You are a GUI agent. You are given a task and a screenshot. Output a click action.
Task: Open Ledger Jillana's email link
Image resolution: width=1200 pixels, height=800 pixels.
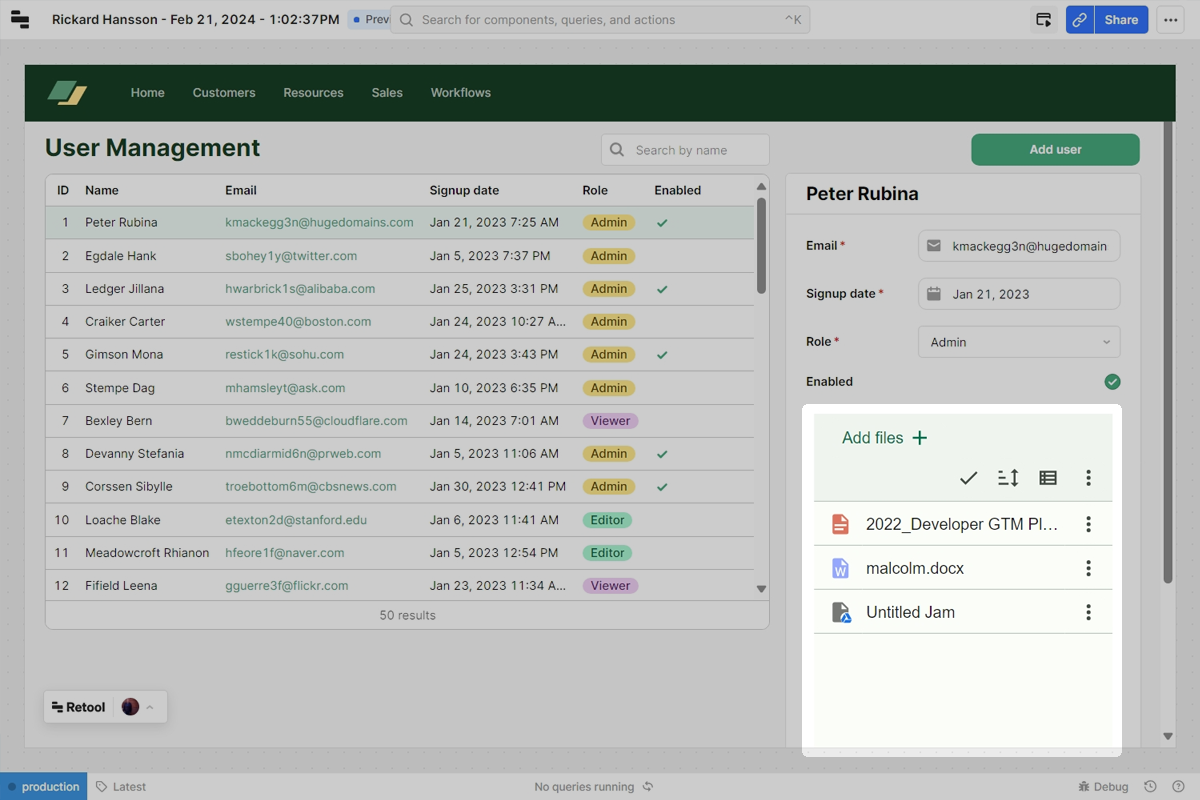point(300,288)
